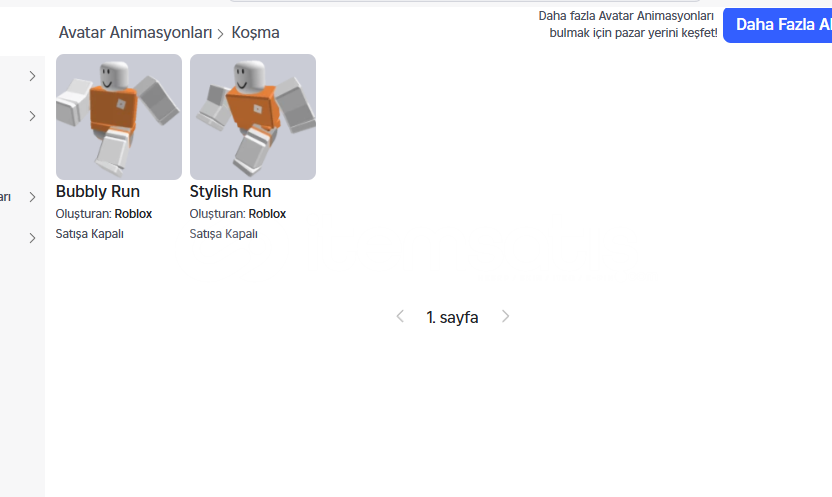This screenshot has width=832, height=497.
Task: Click 'Satışa Kapalı' under Bubbly Run
Action: (90, 234)
